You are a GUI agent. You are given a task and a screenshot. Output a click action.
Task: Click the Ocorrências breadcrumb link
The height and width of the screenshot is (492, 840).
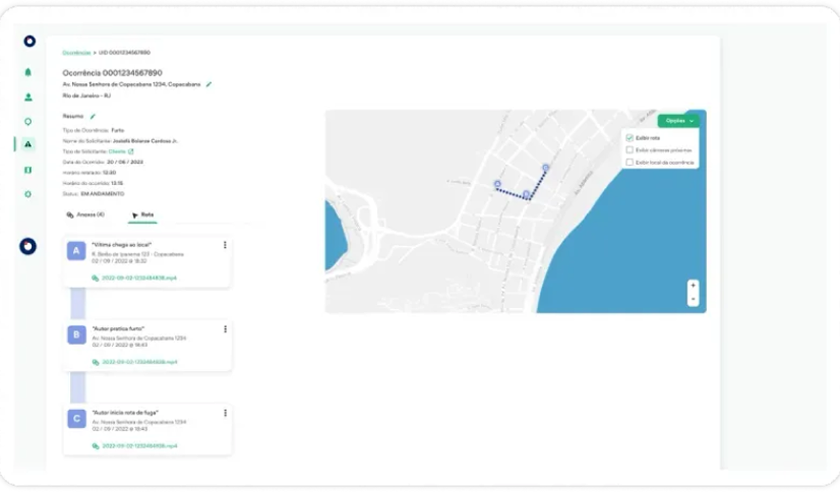pyautogui.click(x=76, y=52)
